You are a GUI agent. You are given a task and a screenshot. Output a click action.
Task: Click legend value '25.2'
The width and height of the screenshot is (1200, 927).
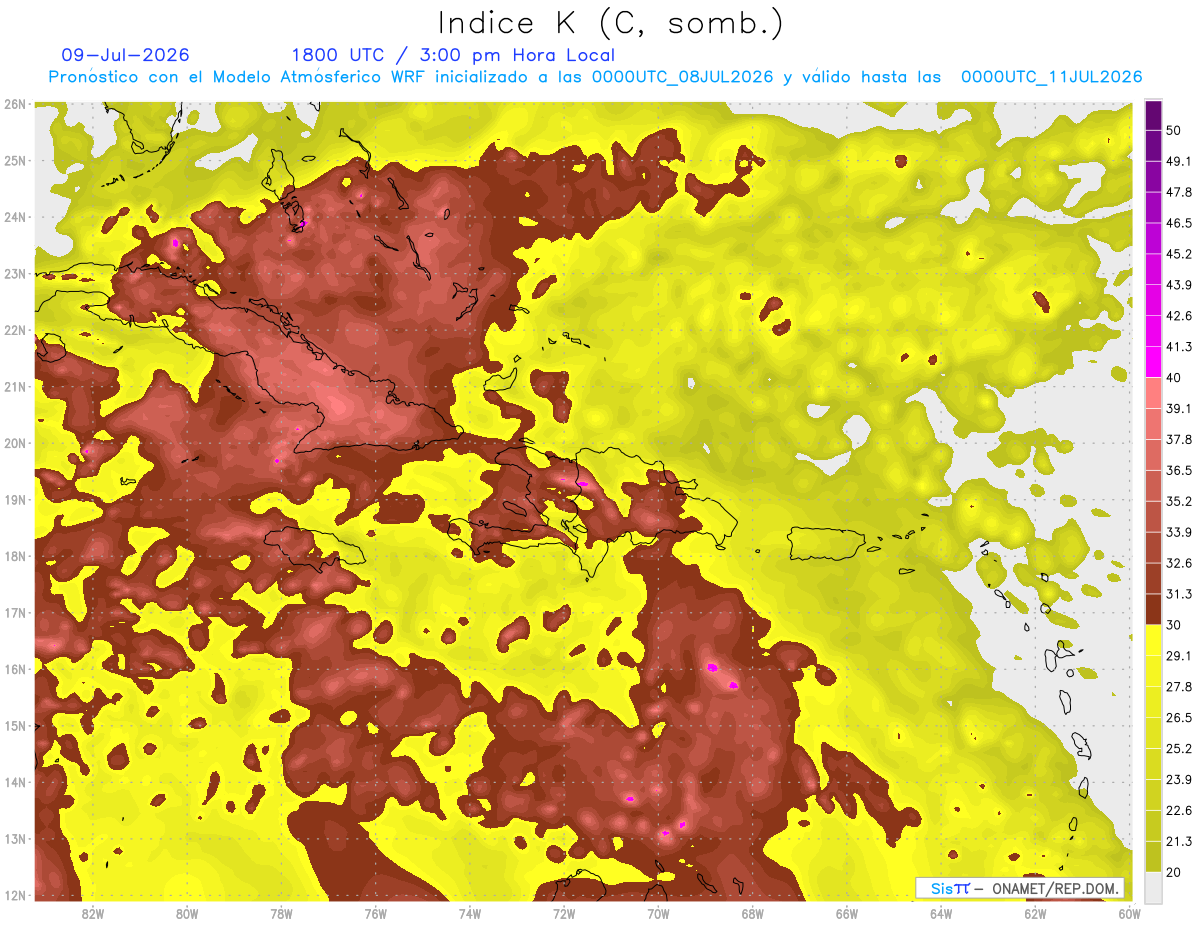(1179, 749)
